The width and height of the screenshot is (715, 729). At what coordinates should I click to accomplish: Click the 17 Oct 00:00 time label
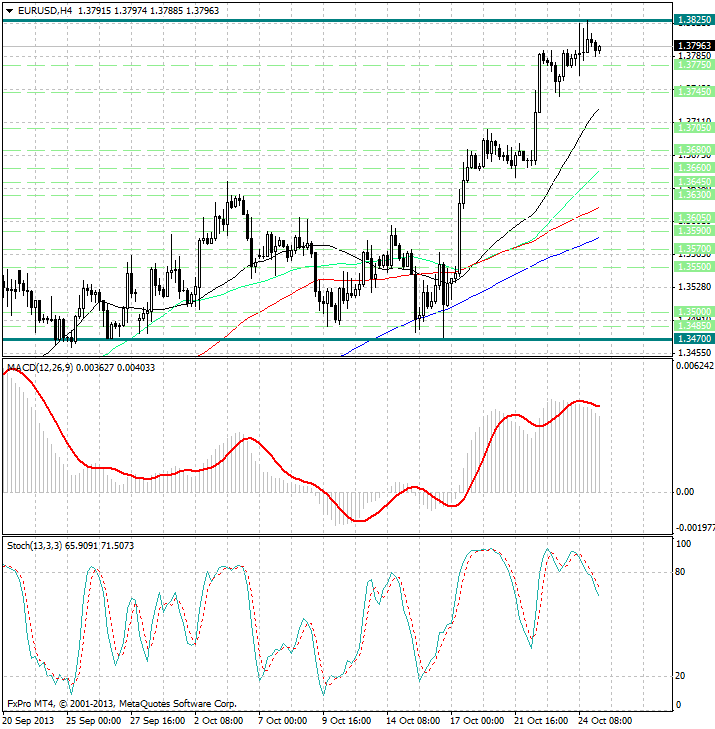(x=477, y=721)
